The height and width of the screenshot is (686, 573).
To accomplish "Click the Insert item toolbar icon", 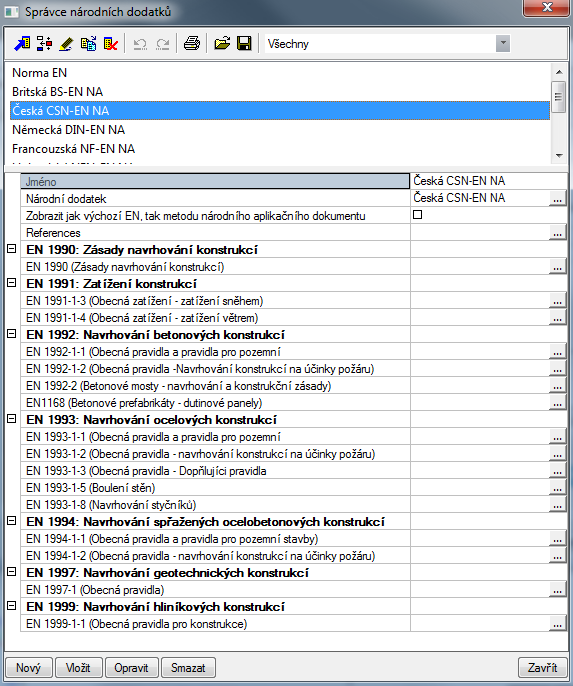I will (x=44, y=44).
